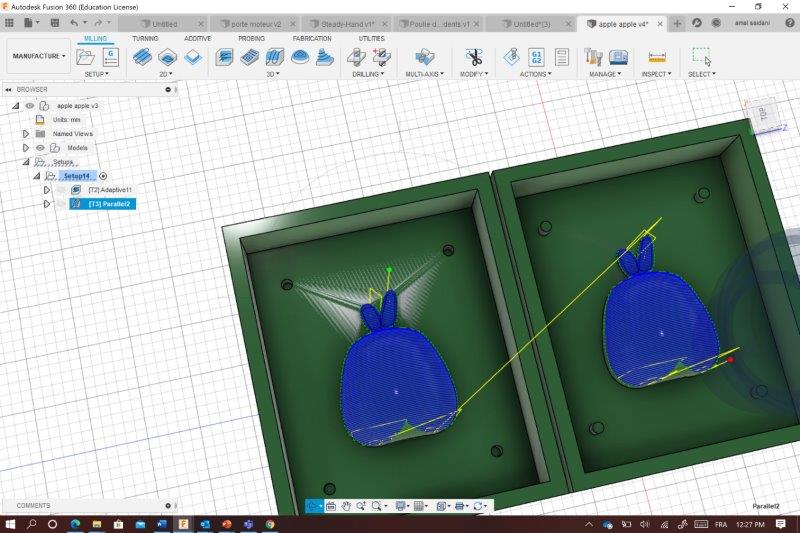This screenshot has height=533, width=800.
Task: Expand the COMMENTS panel plus button
Action: point(168,505)
